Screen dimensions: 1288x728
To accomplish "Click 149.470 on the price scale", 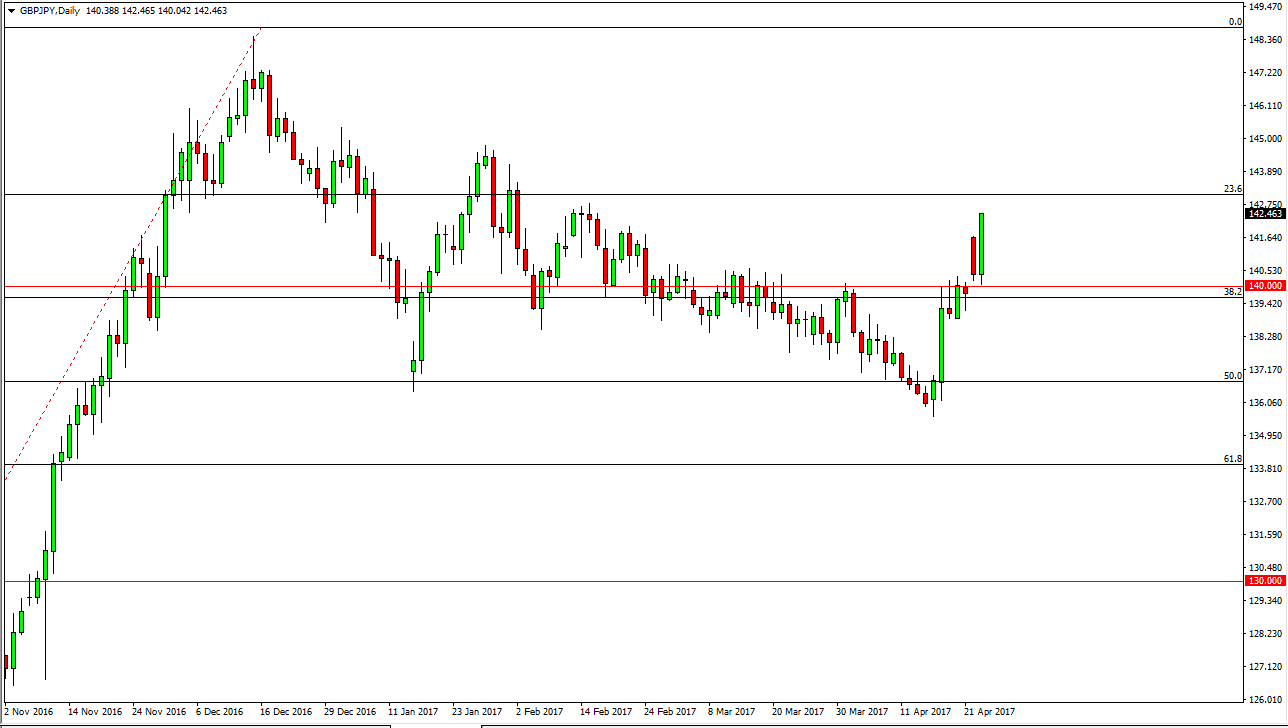I will click(1265, 6).
